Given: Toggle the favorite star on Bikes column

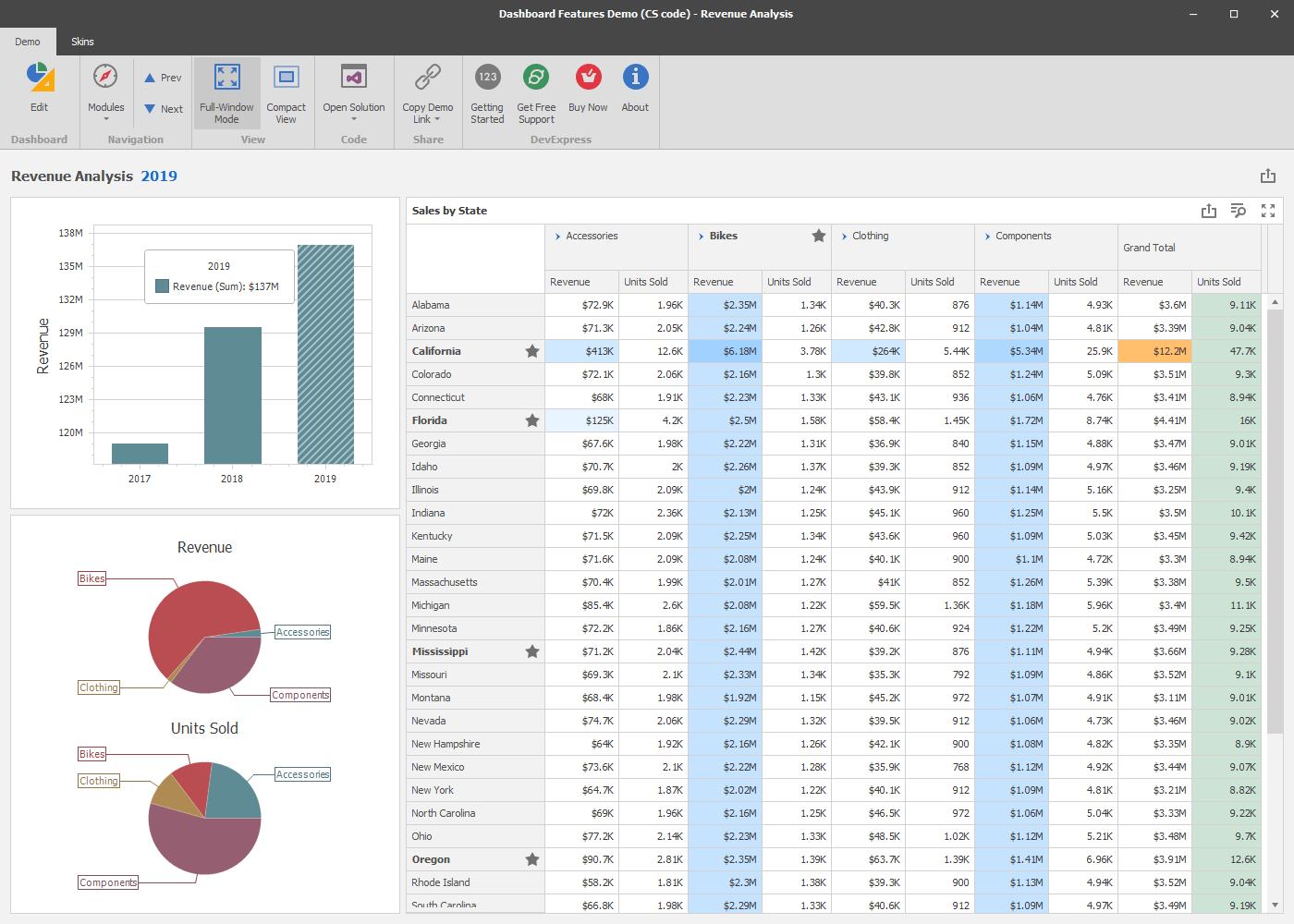Looking at the screenshot, I should tap(819, 237).
